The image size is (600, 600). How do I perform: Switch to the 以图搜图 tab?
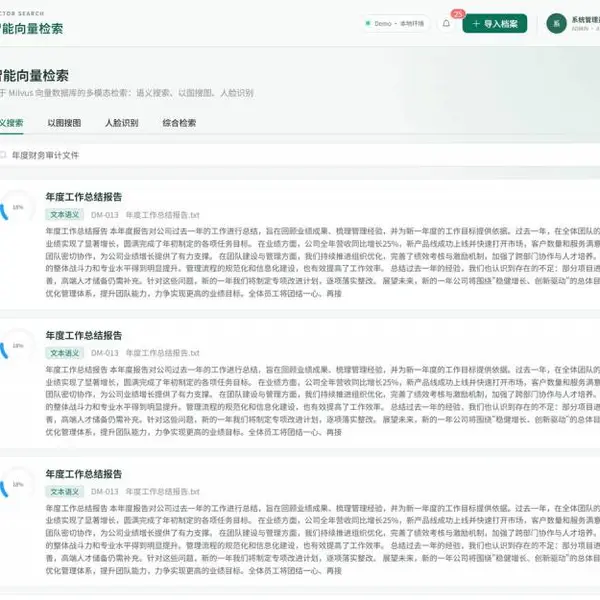point(64,123)
